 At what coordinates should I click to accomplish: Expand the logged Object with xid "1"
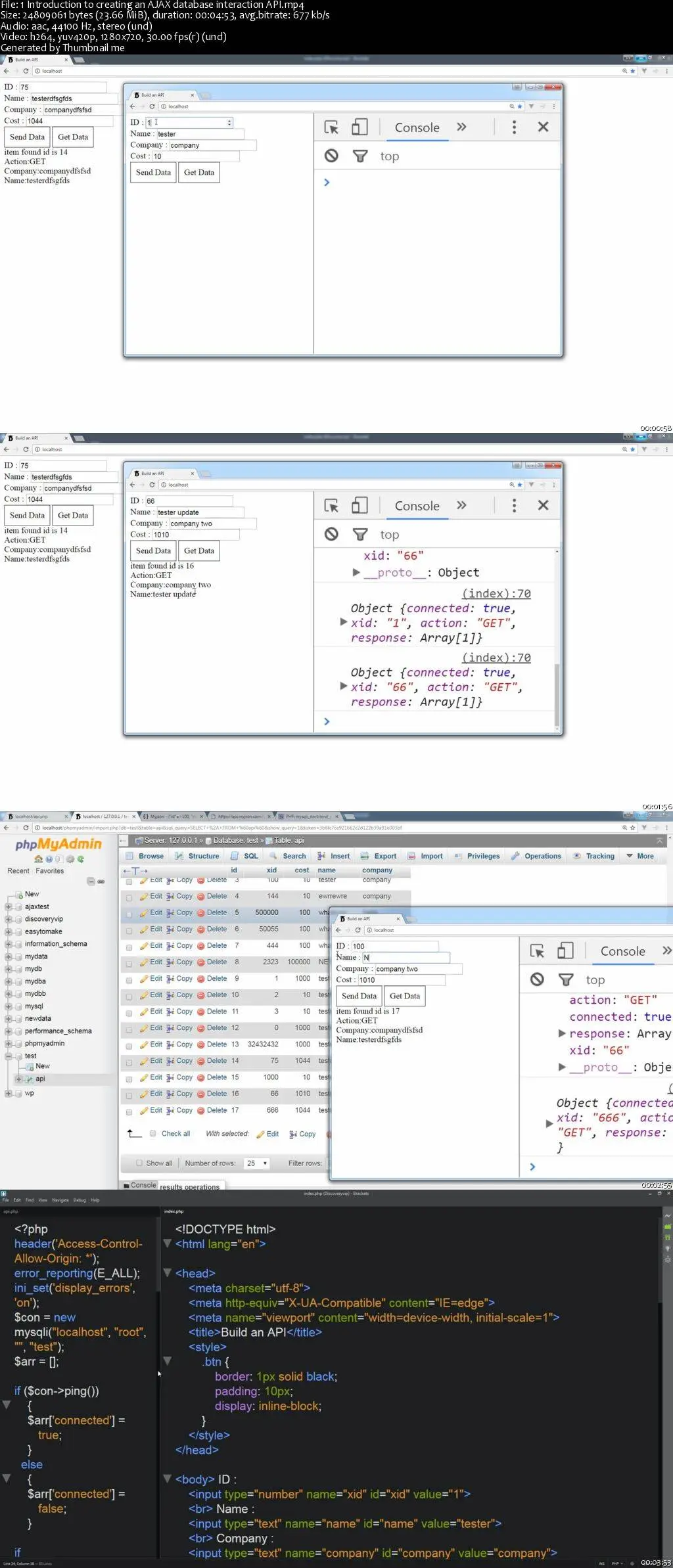343,621
